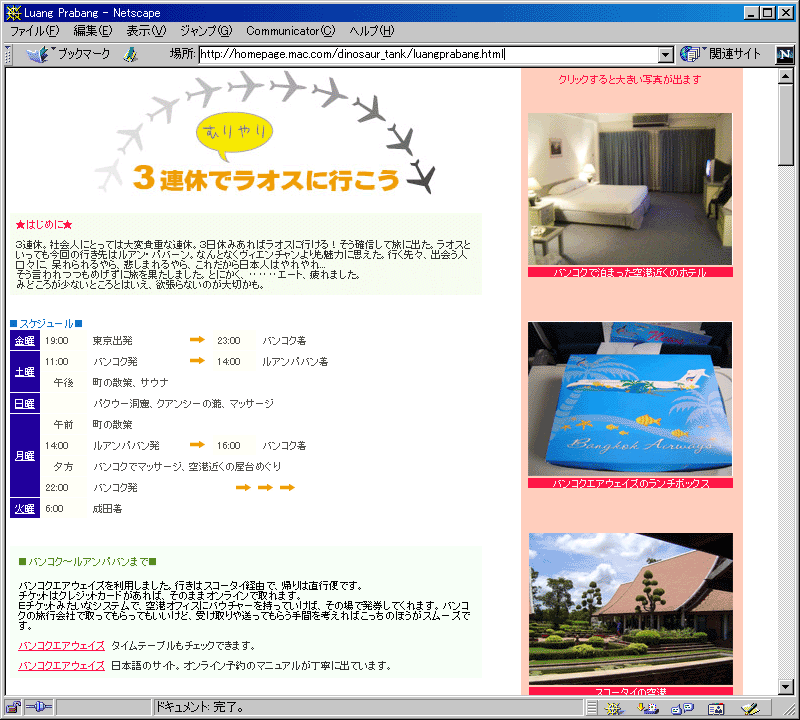The width and height of the screenshot is (800, 720).
Task: Open the ヘルプ(H) menu
Action: pos(372,31)
